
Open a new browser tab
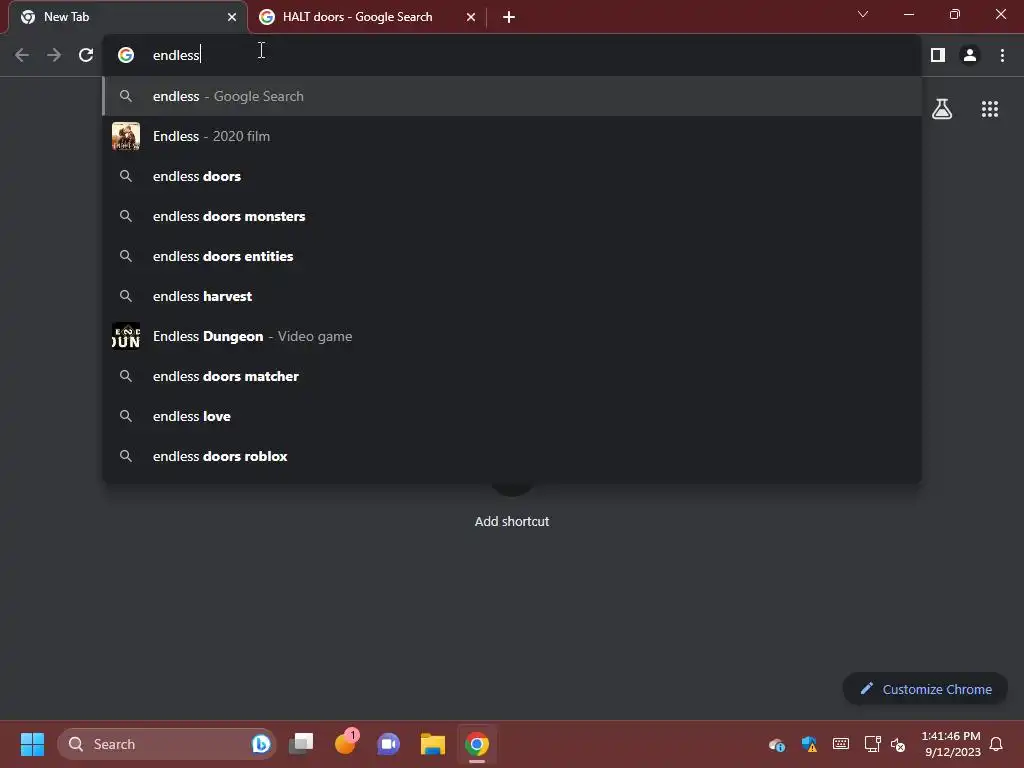coord(509,17)
